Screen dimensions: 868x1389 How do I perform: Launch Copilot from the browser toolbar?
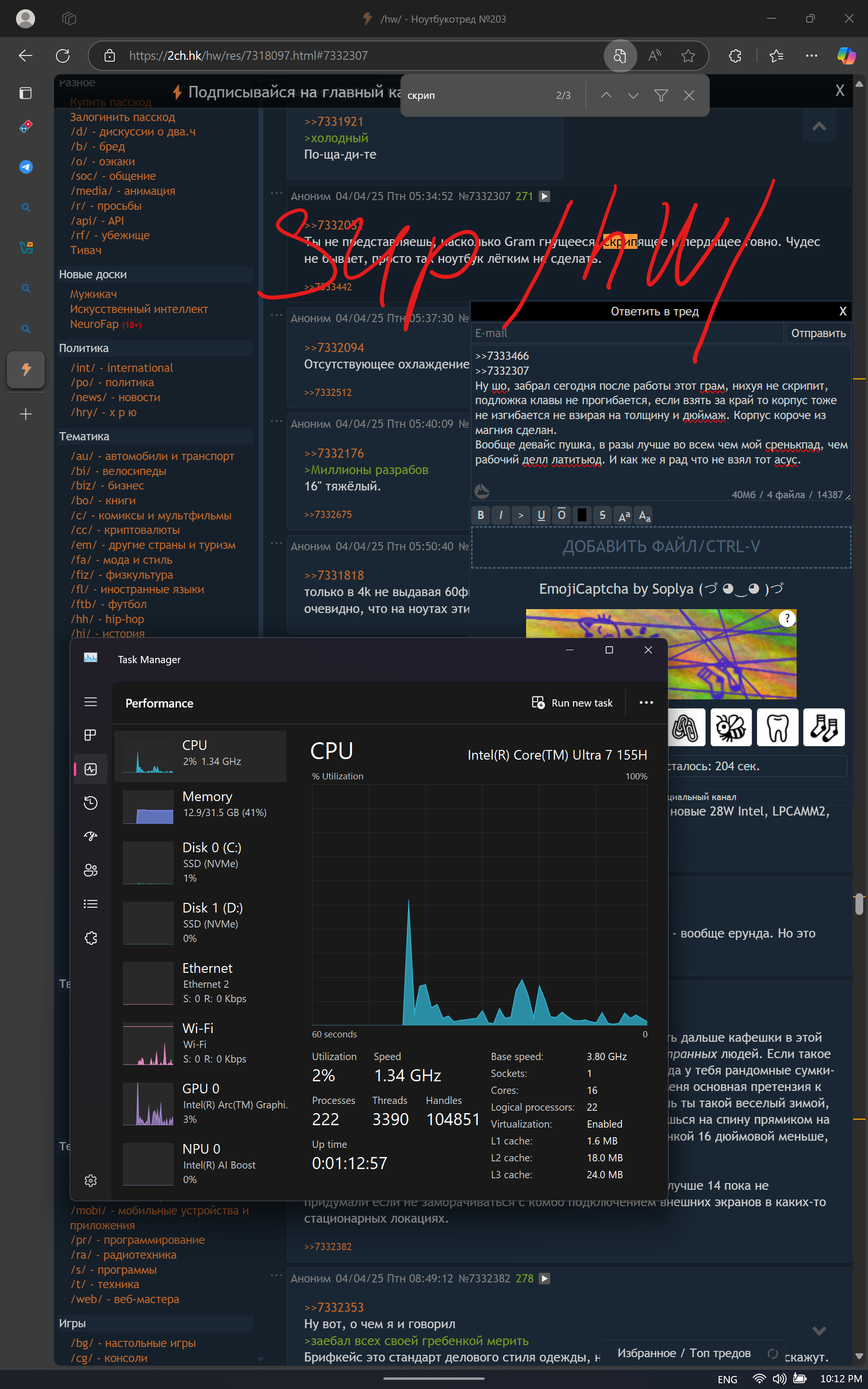[x=846, y=55]
